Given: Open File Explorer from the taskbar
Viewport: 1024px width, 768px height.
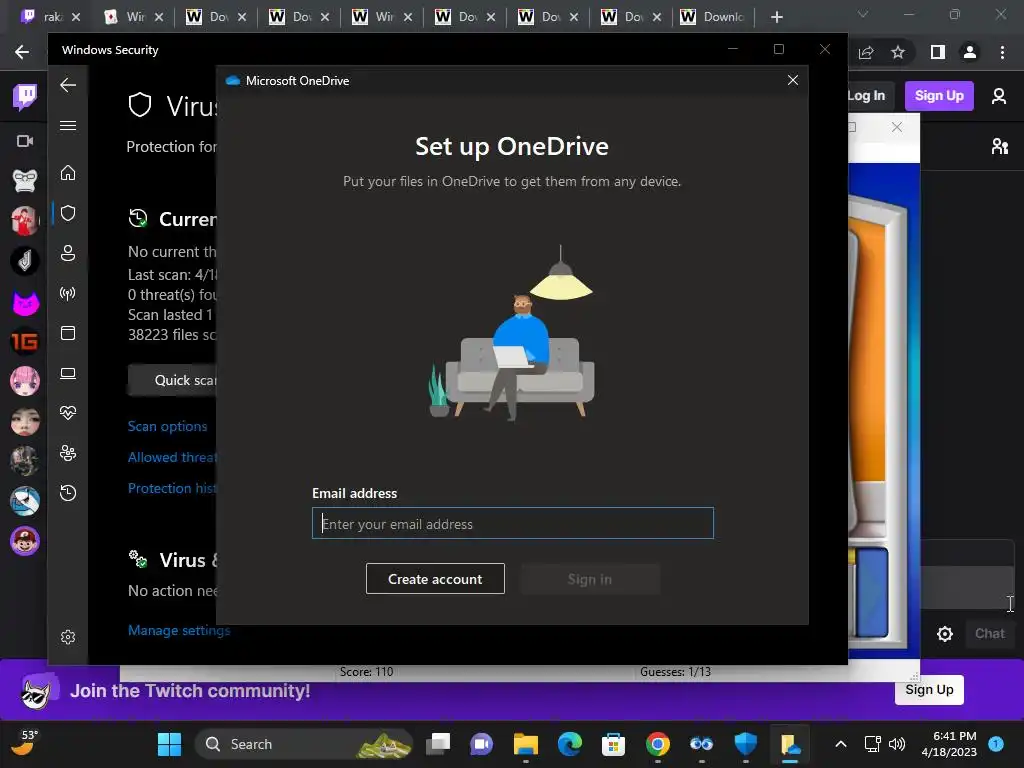Looking at the screenshot, I should click(526, 744).
